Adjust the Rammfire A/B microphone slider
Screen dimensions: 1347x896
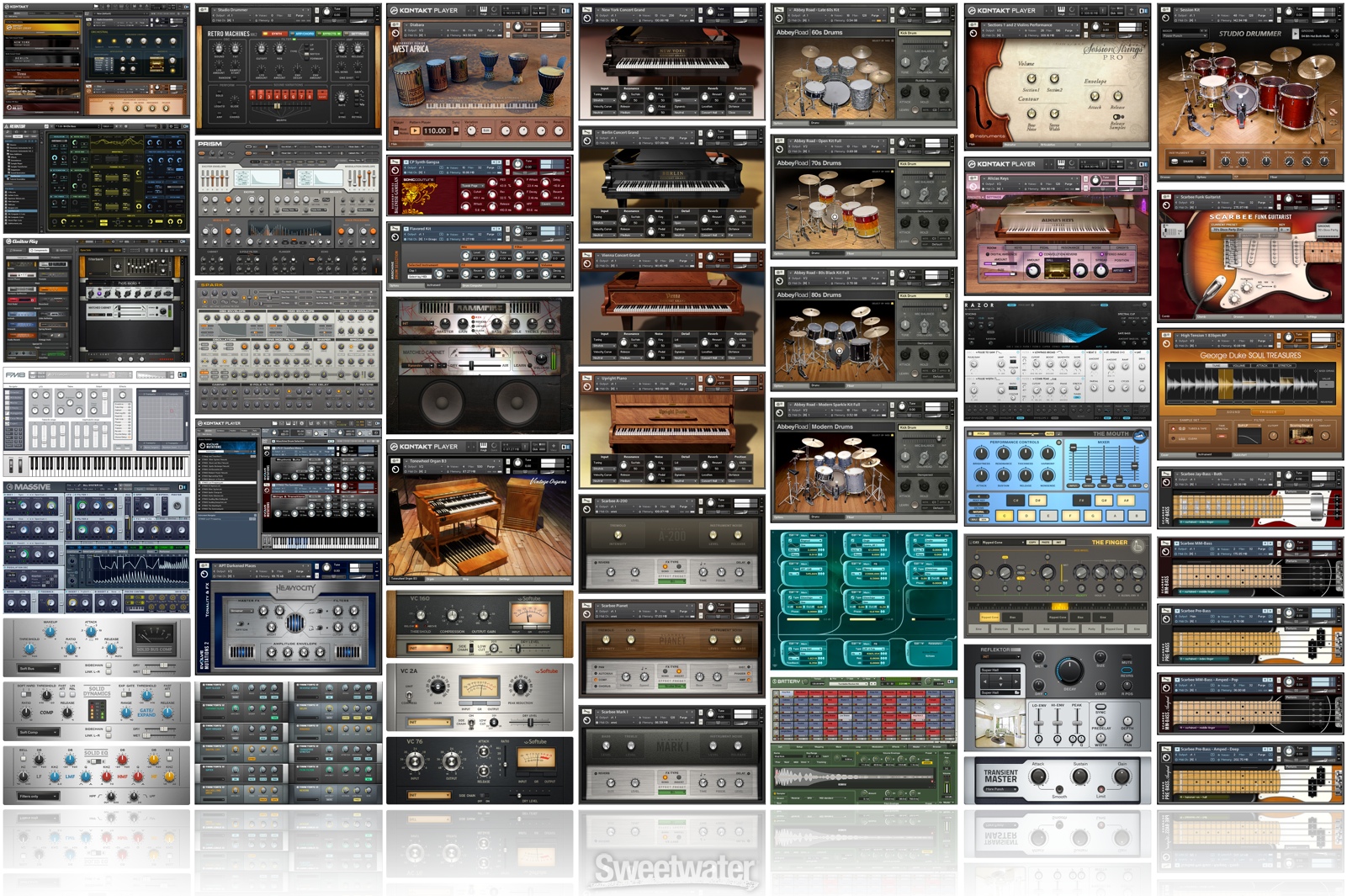480,353
